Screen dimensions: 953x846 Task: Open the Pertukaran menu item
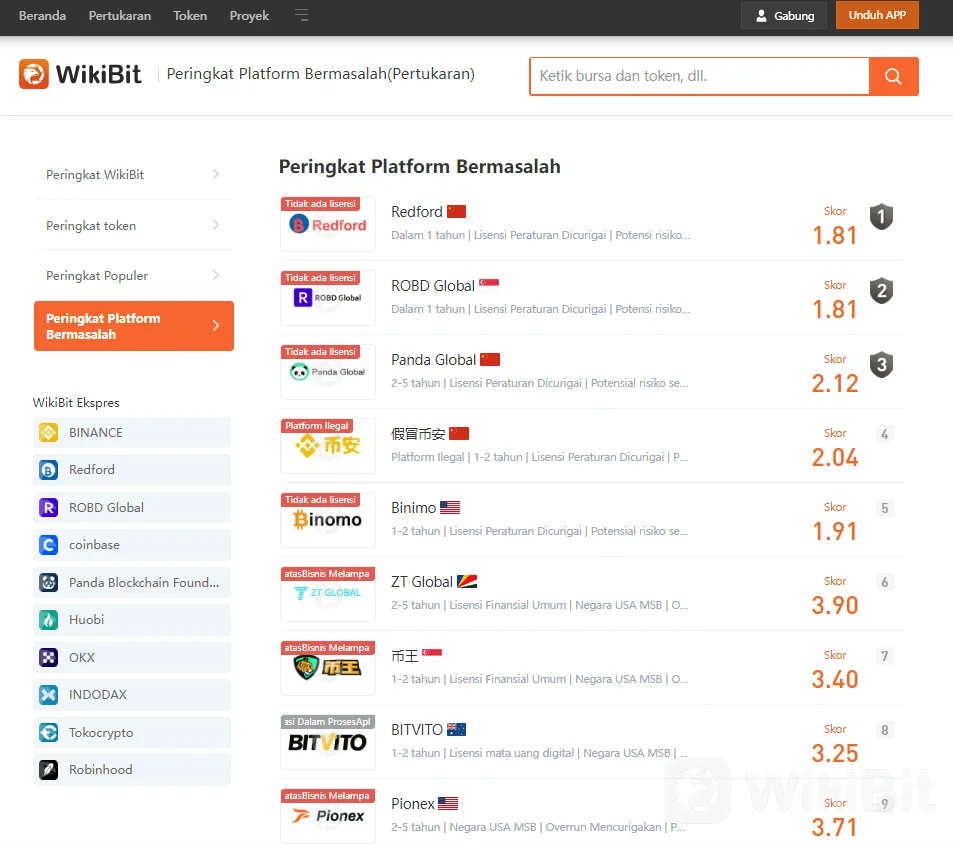click(x=120, y=16)
